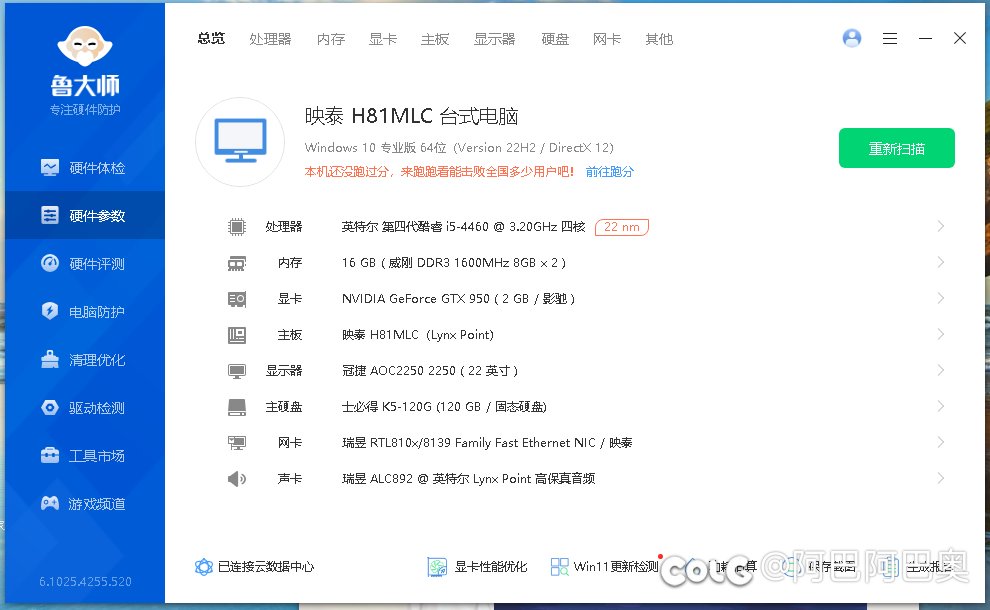
Task: Open 驱动检测 in the sidebar
Action: point(85,408)
